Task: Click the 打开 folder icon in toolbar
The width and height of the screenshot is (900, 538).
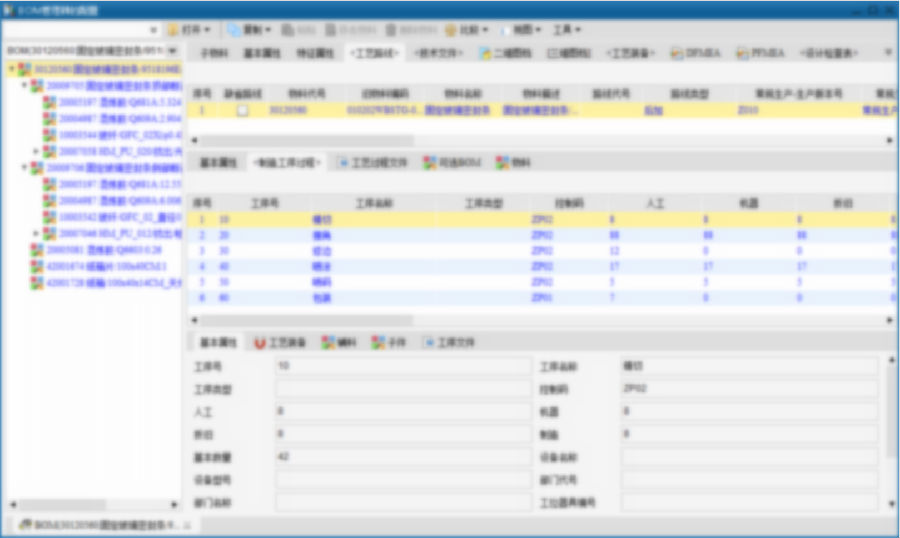Action: click(173, 29)
